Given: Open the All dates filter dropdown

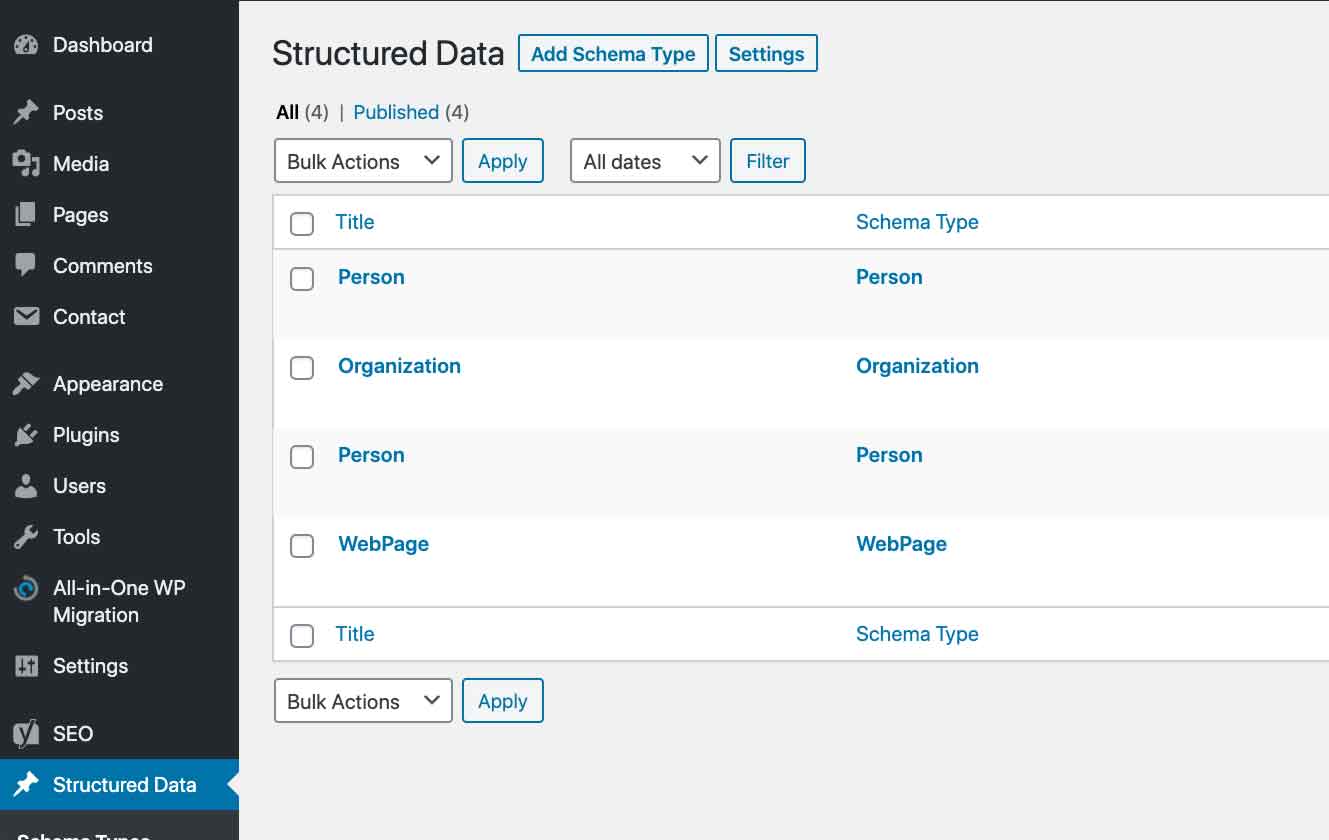Looking at the screenshot, I should pyautogui.click(x=644, y=160).
